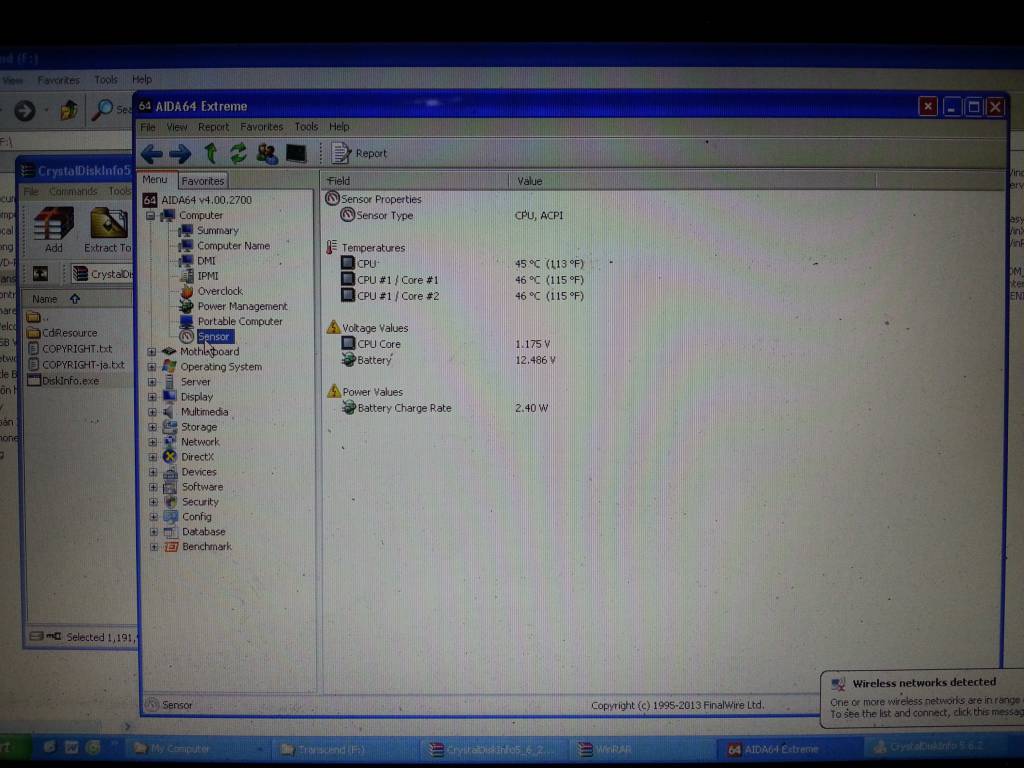Select the Sensor tree item
The height and width of the screenshot is (768, 1024).
point(214,337)
